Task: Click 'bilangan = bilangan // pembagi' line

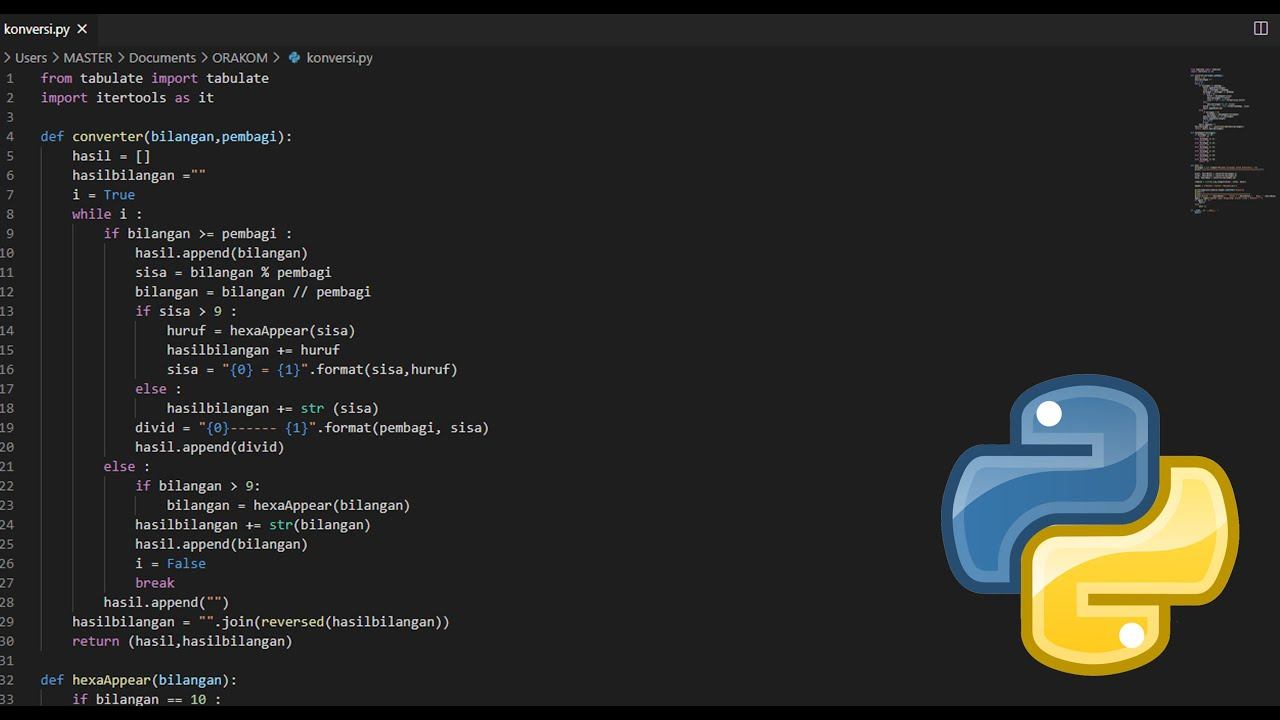Action: (253, 292)
